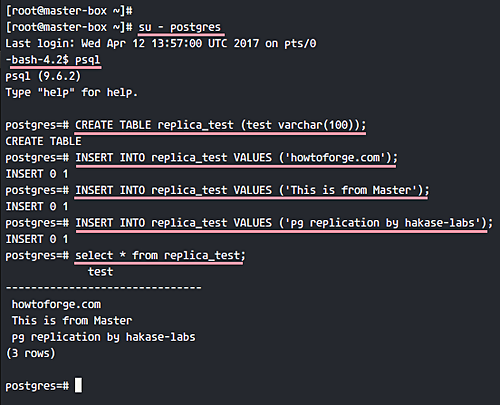Click the 'CREATE TABLE' output response line
The width and height of the screenshot is (500, 405).
[x=43, y=141]
